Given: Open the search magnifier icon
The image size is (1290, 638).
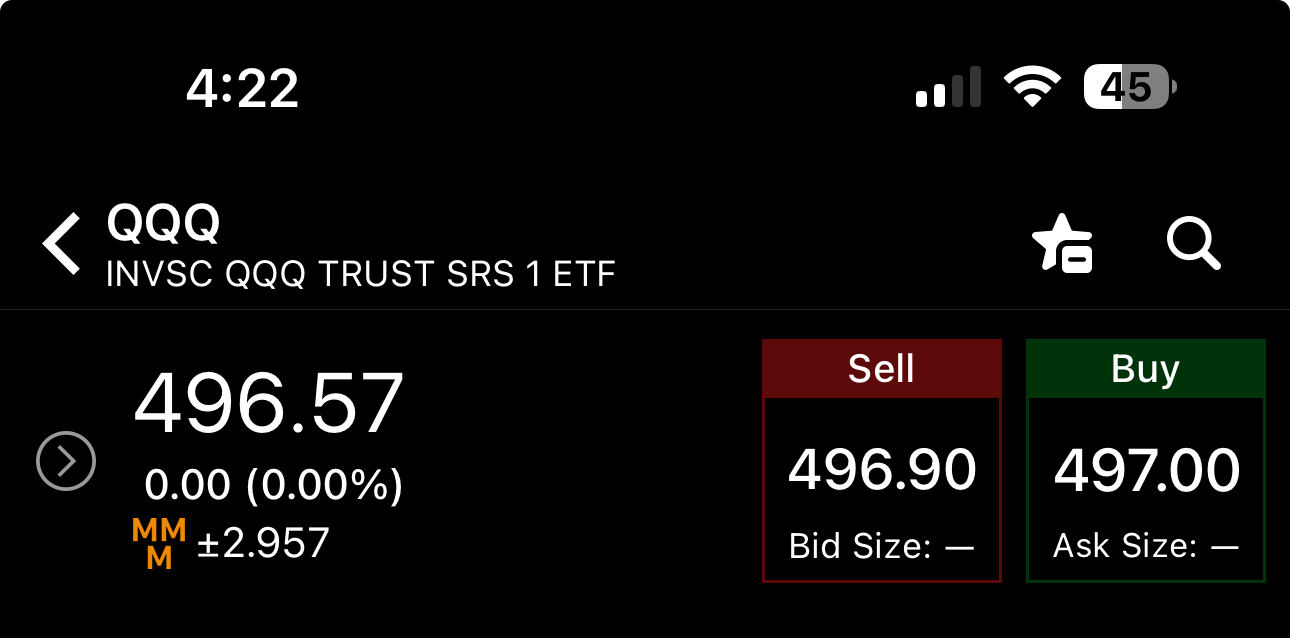Looking at the screenshot, I should (x=1194, y=243).
